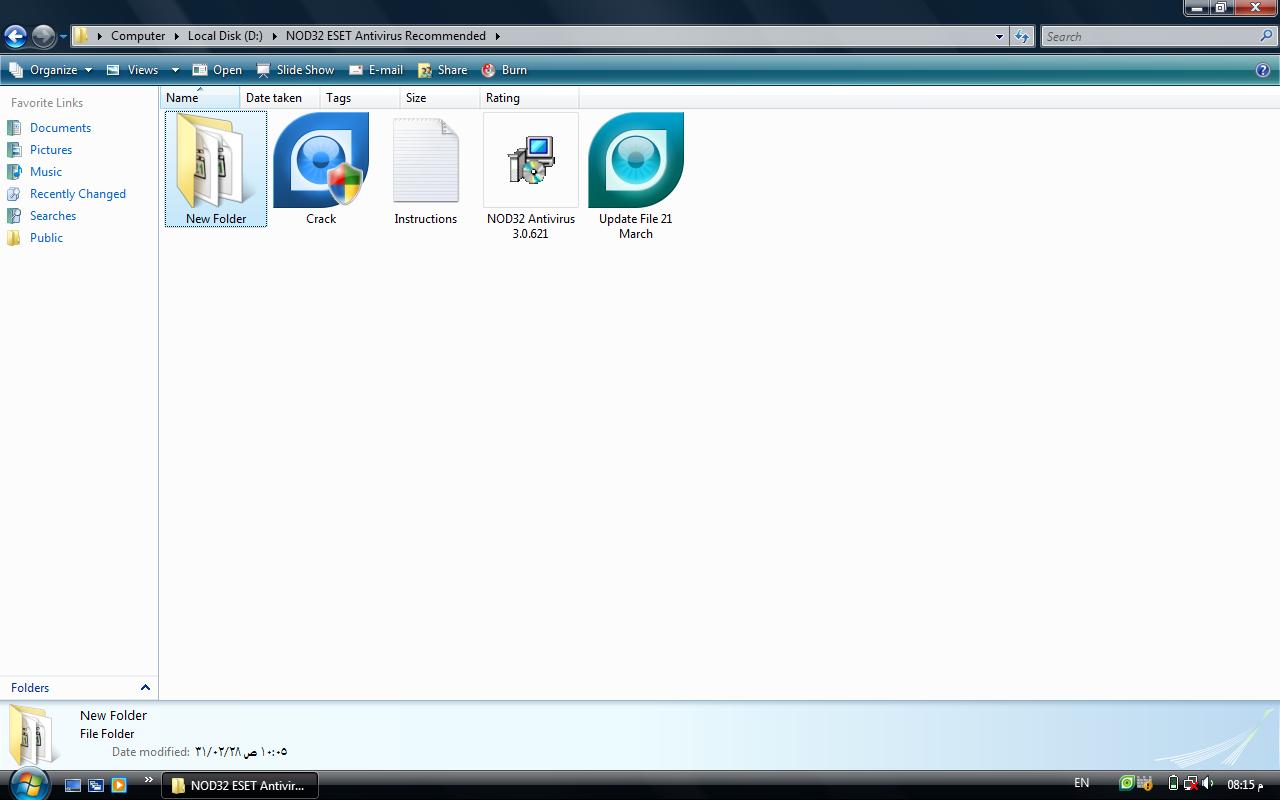Open the Windows Start orb
1280x800 pixels.
pyautogui.click(x=27, y=783)
